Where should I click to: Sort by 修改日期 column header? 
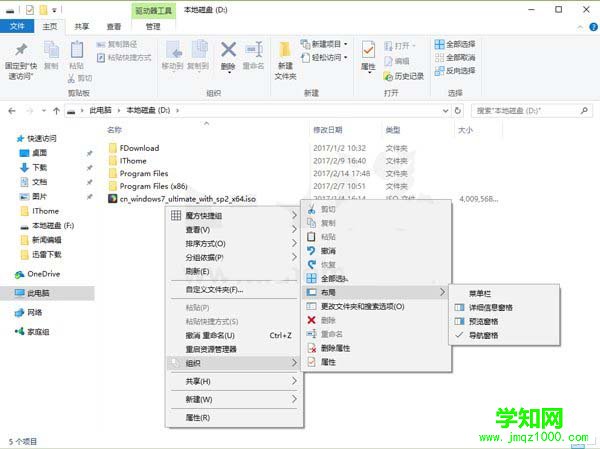coord(328,130)
